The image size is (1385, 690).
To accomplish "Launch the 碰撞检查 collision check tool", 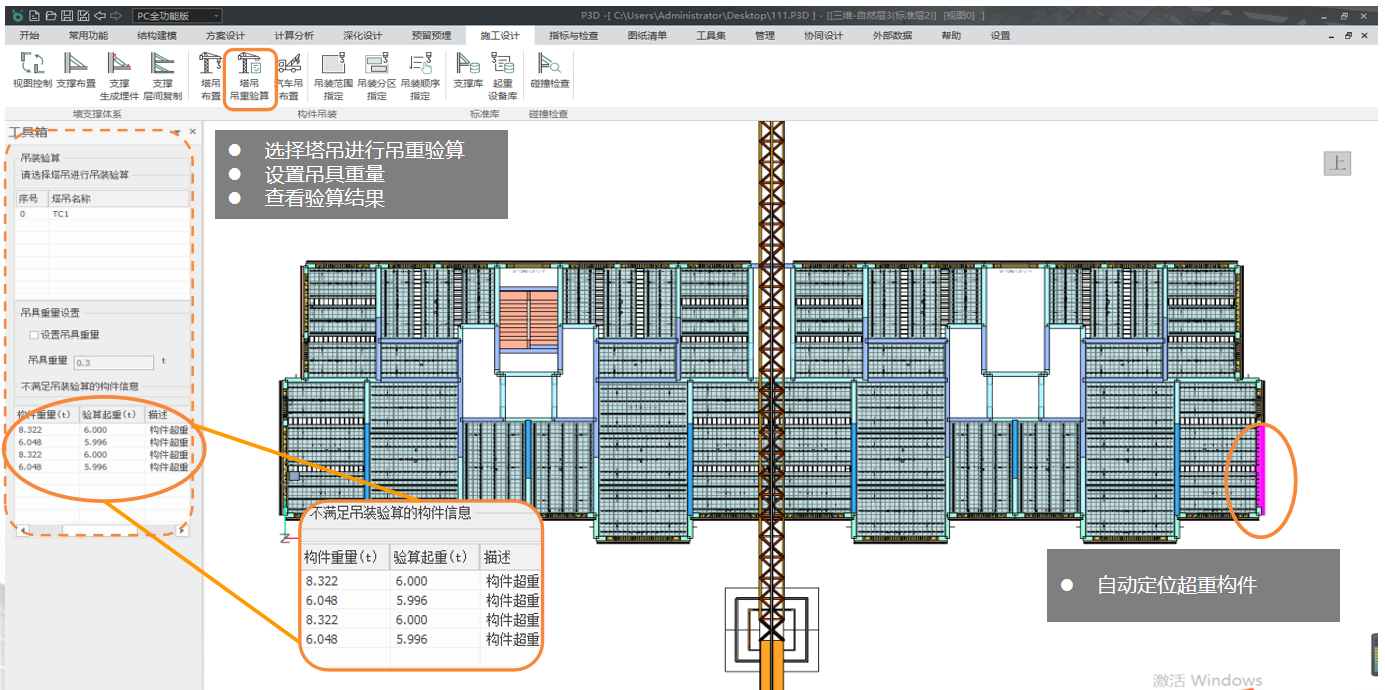I will point(550,70).
